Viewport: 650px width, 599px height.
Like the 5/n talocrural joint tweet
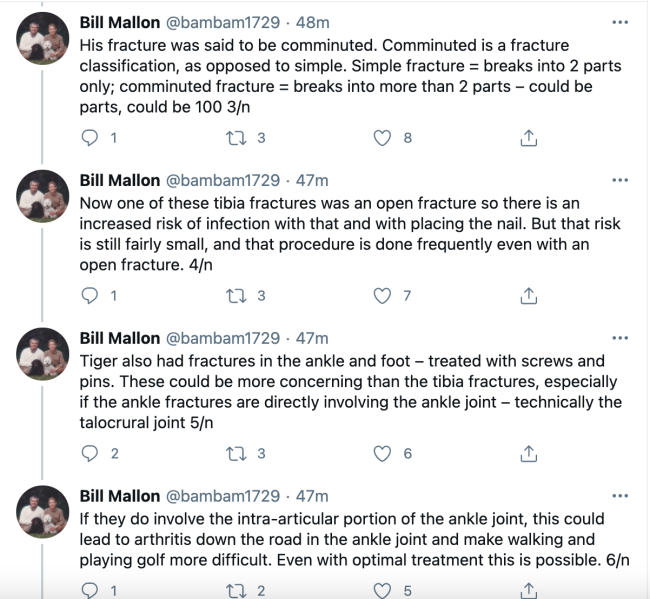(381, 453)
